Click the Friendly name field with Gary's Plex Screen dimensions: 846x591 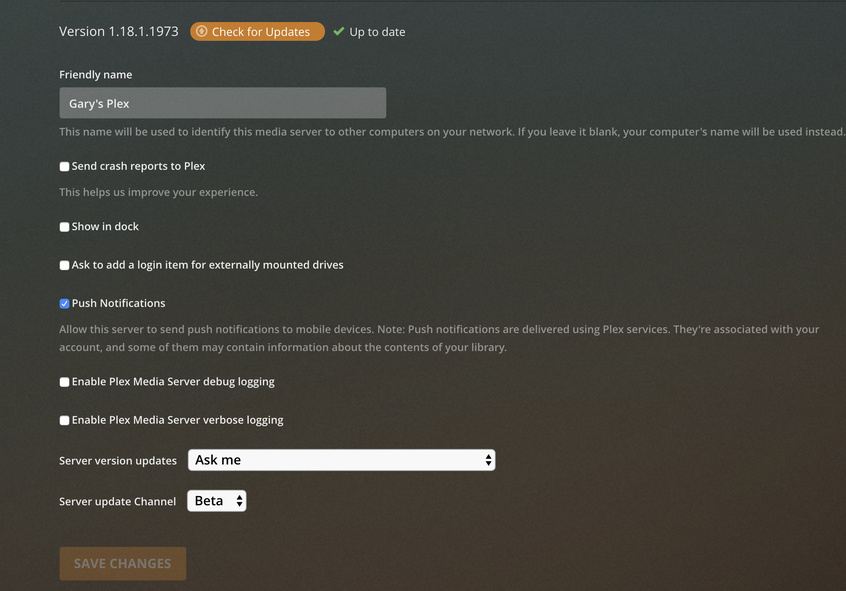click(x=222, y=103)
